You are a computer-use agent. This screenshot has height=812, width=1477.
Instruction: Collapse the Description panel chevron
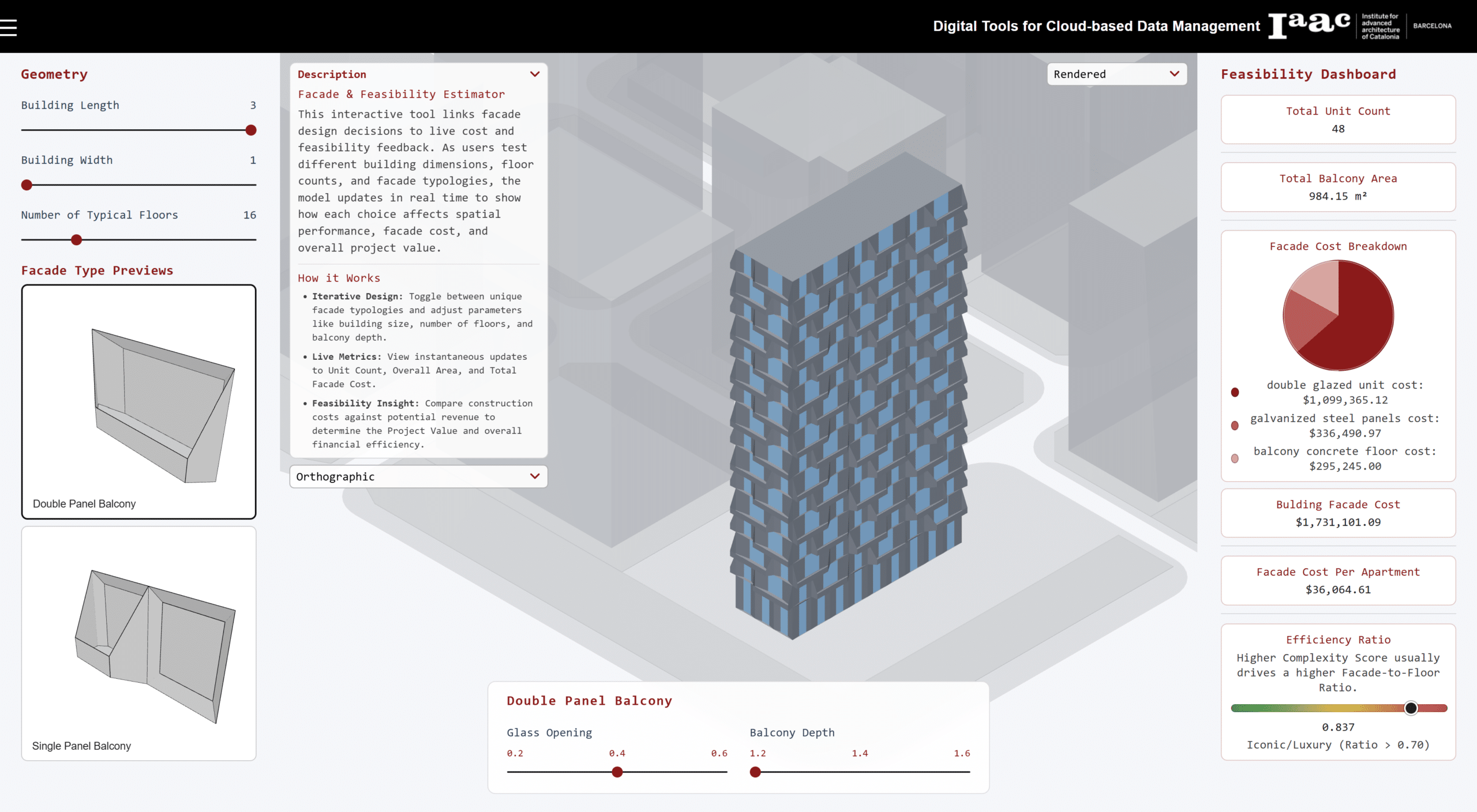click(x=535, y=74)
